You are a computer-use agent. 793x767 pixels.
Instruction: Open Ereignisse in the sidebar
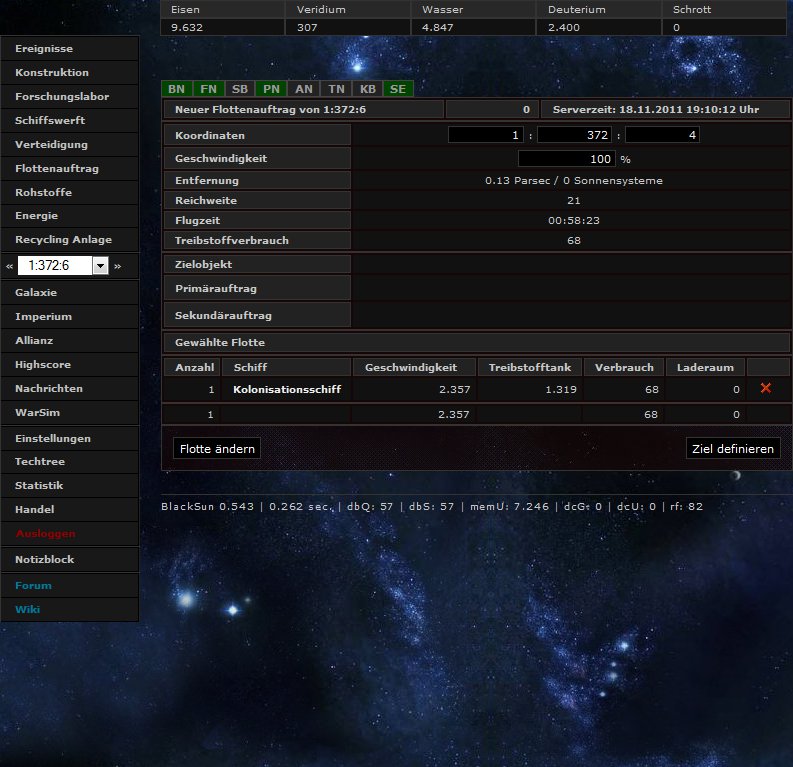70,49
